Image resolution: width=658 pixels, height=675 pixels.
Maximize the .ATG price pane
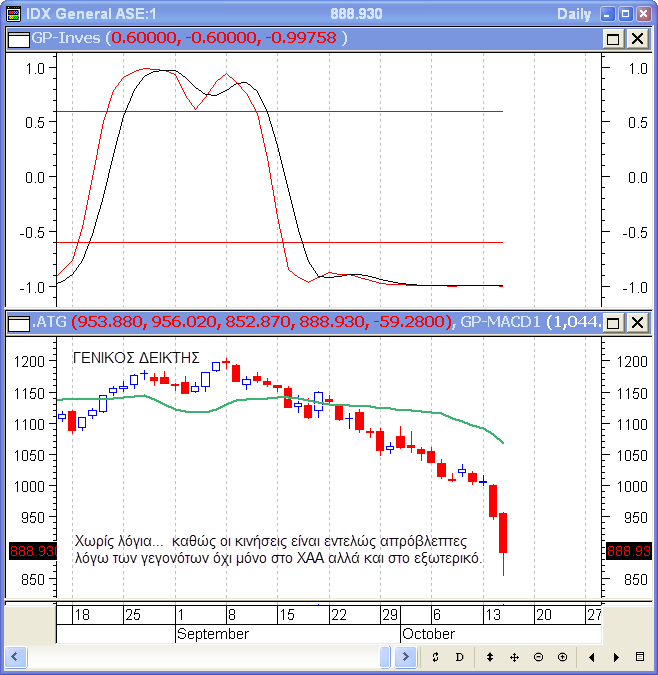pos(613,322)
